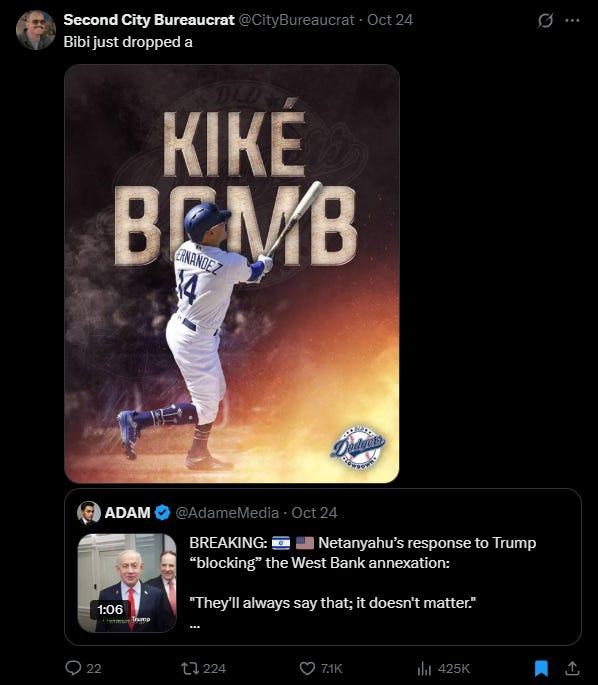598x685 pixels.
Task: Open the Oct 24 post timestamp
Action: pyautogui.click(x=390, y=20)
